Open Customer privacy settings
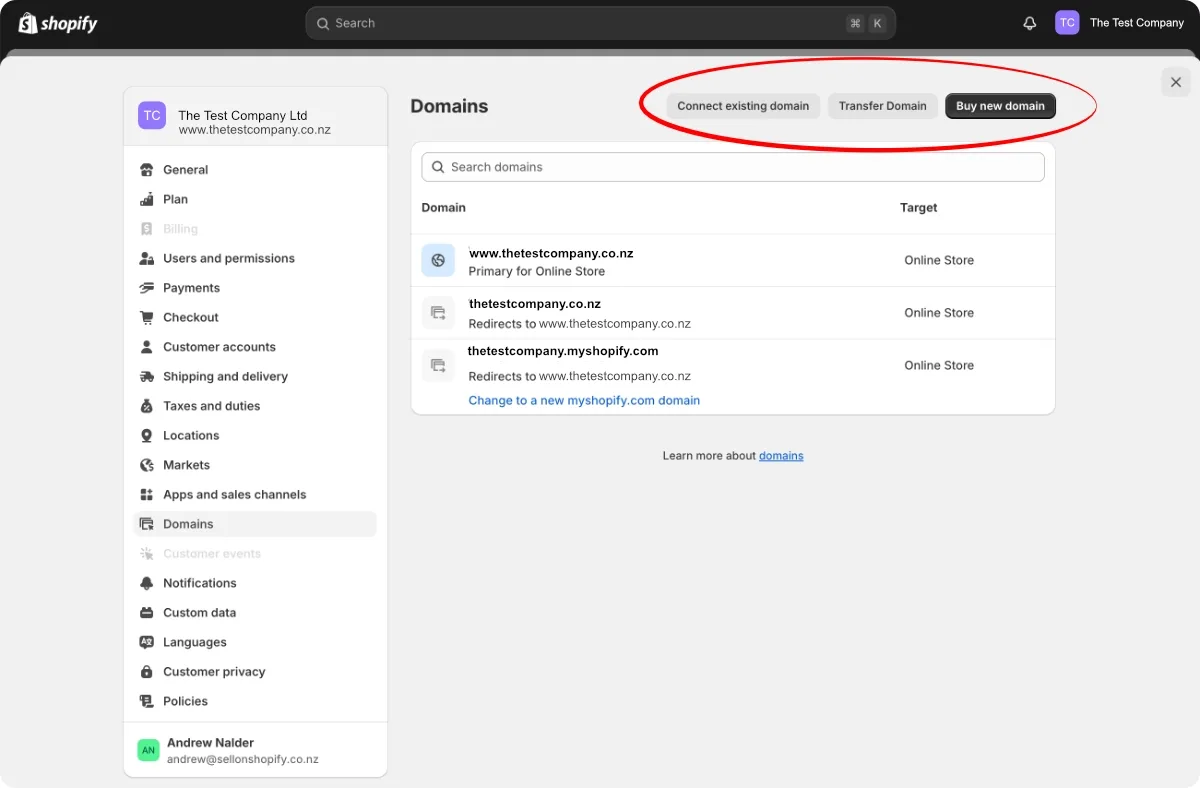1200x788 pixels. point(214,672)
